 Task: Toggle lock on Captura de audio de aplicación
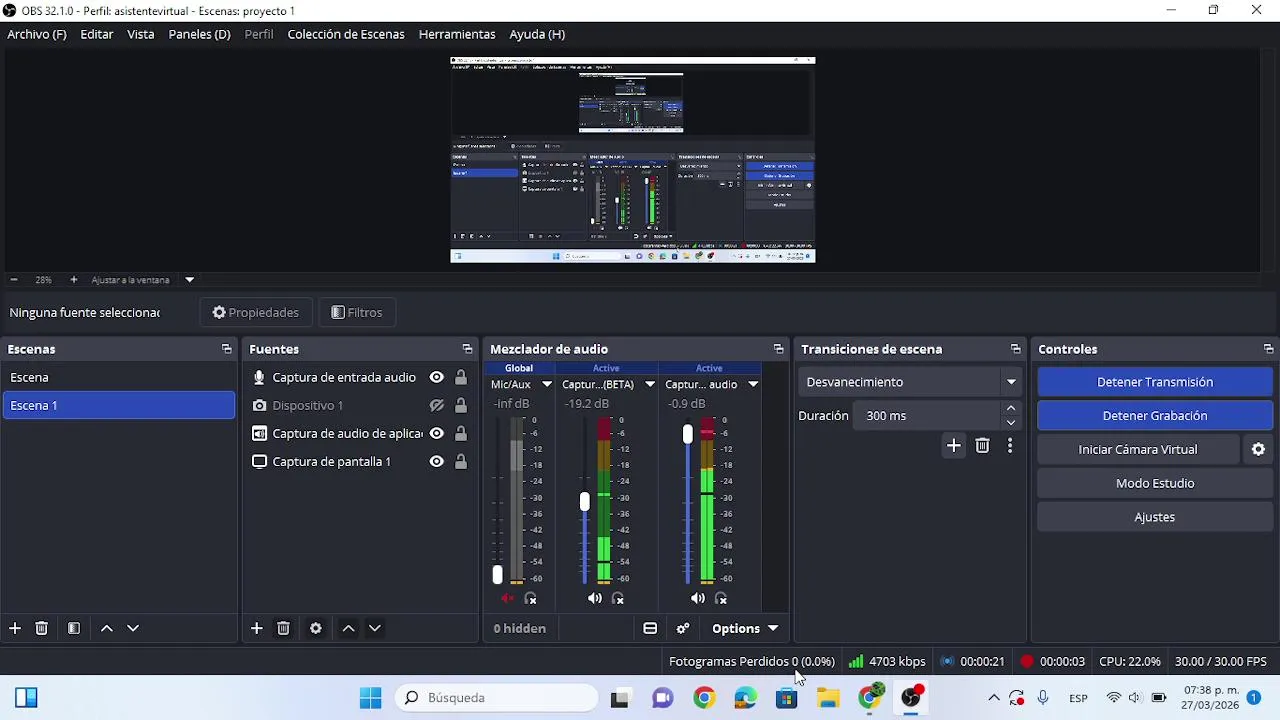pyautogui.click(x=461, y=433)
